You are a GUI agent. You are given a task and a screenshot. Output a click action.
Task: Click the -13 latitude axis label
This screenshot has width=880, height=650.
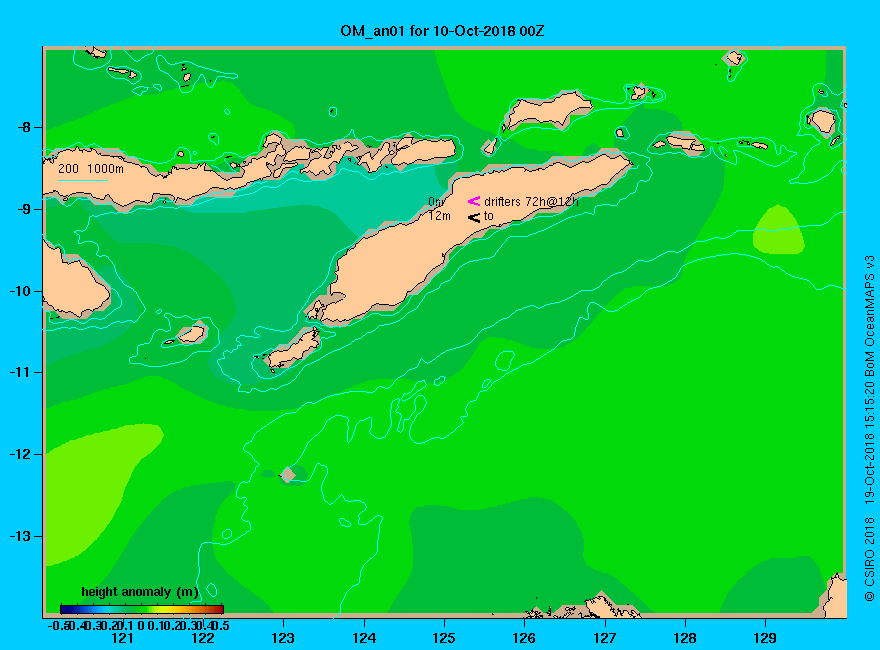pyautogui.click(x=21, y=536)
